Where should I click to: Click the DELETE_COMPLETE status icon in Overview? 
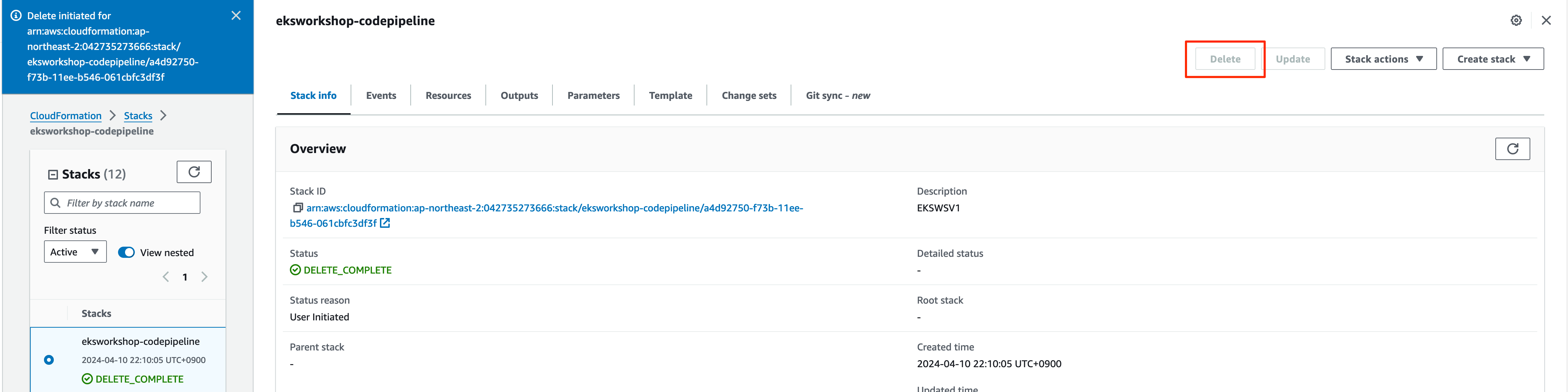pyautogui.click(x=295, y=270)
